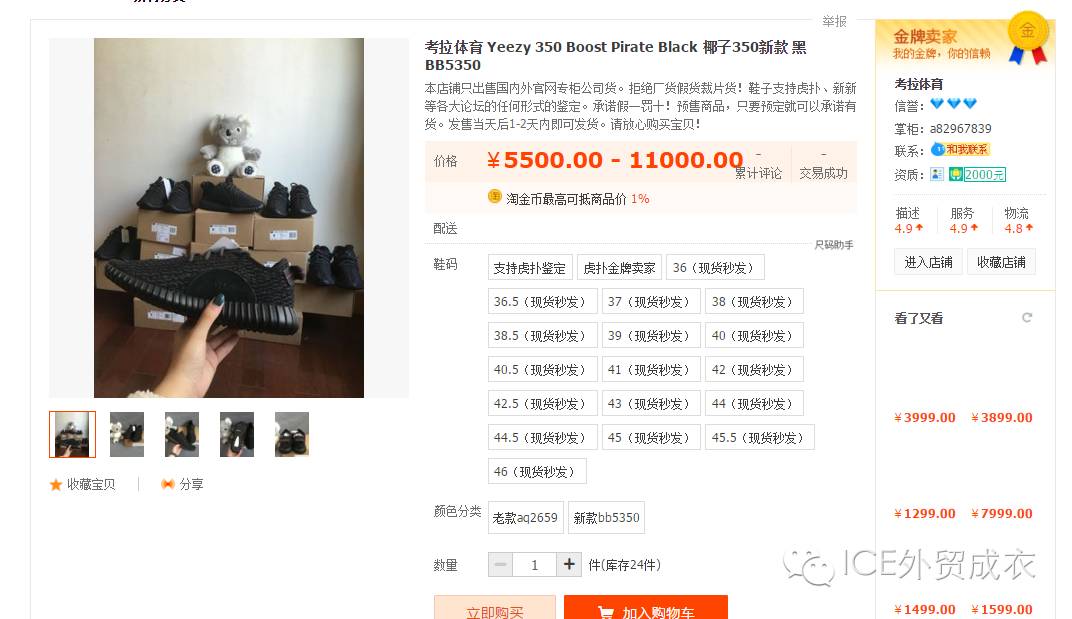
Task: Click the refresh icon next to 看了又看
Action: [1026, 317]
